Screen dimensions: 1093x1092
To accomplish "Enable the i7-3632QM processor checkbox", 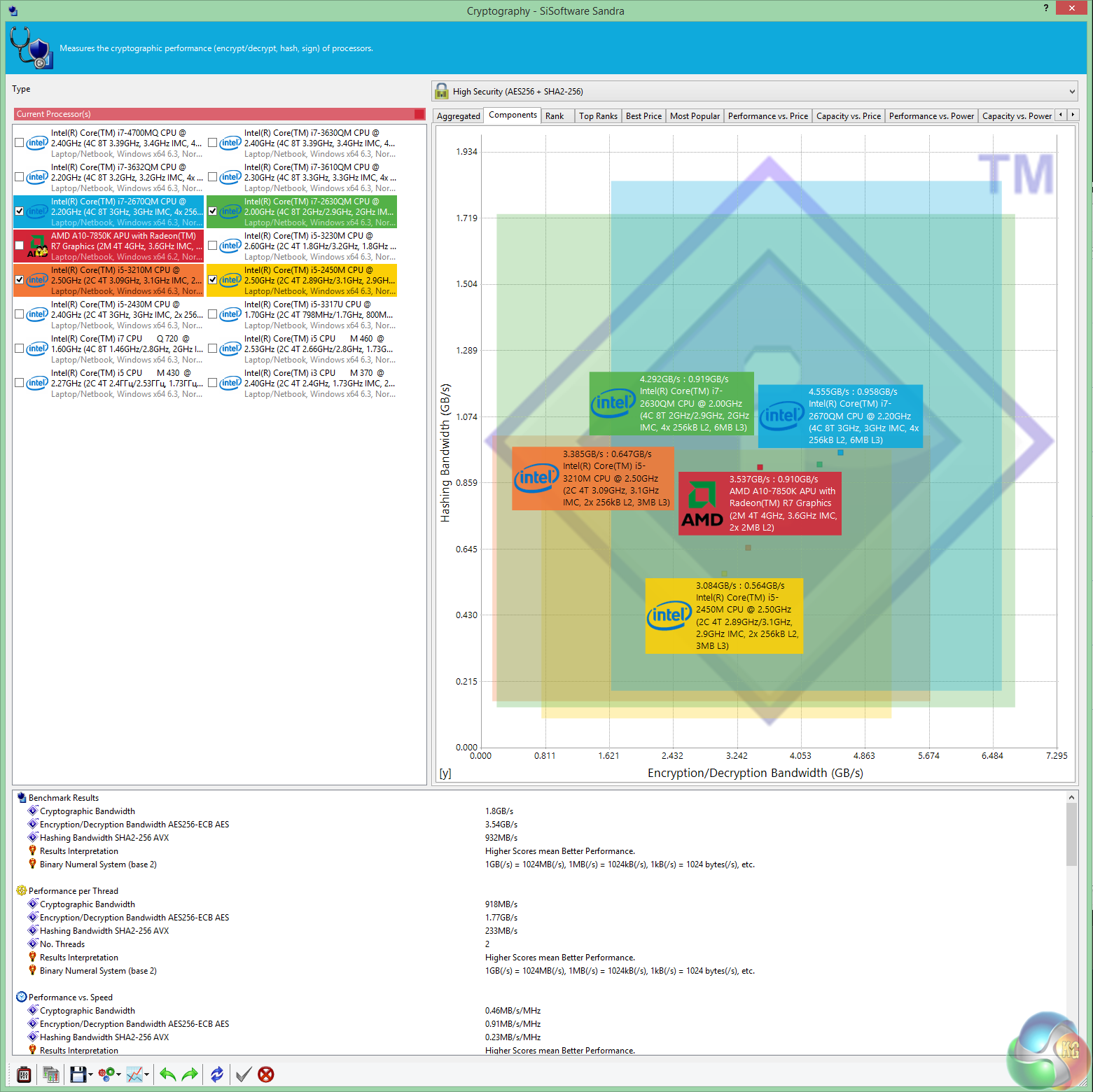I will 19,177.
